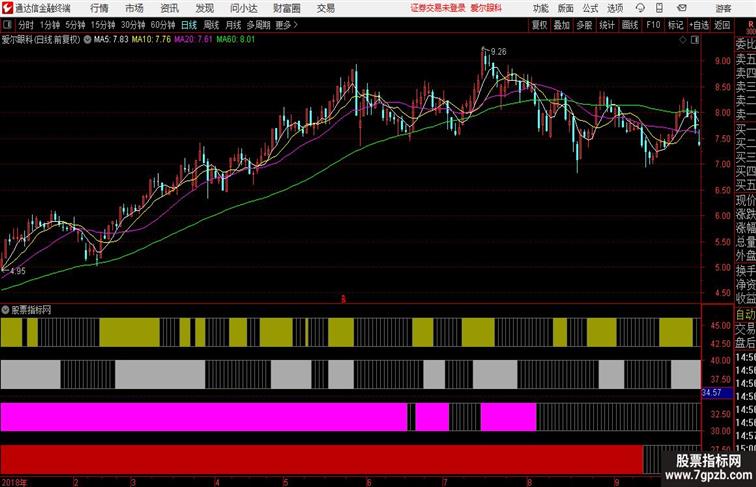The height and width of the screenshot is (487, 756).
Task: Expand the 更多 periods list
Action: pos(286,25)
